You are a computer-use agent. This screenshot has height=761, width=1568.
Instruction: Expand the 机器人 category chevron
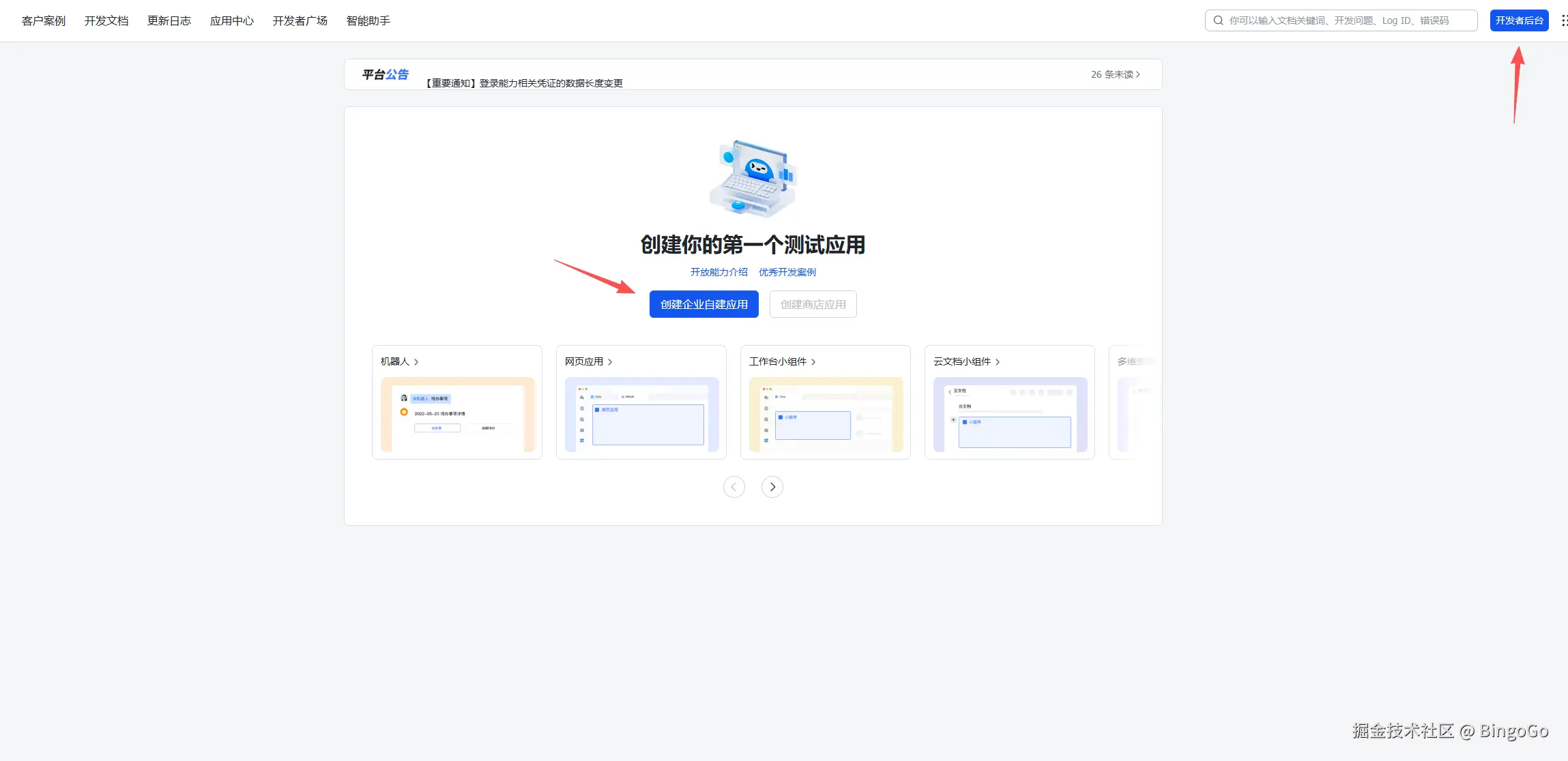tap(418, 361)
